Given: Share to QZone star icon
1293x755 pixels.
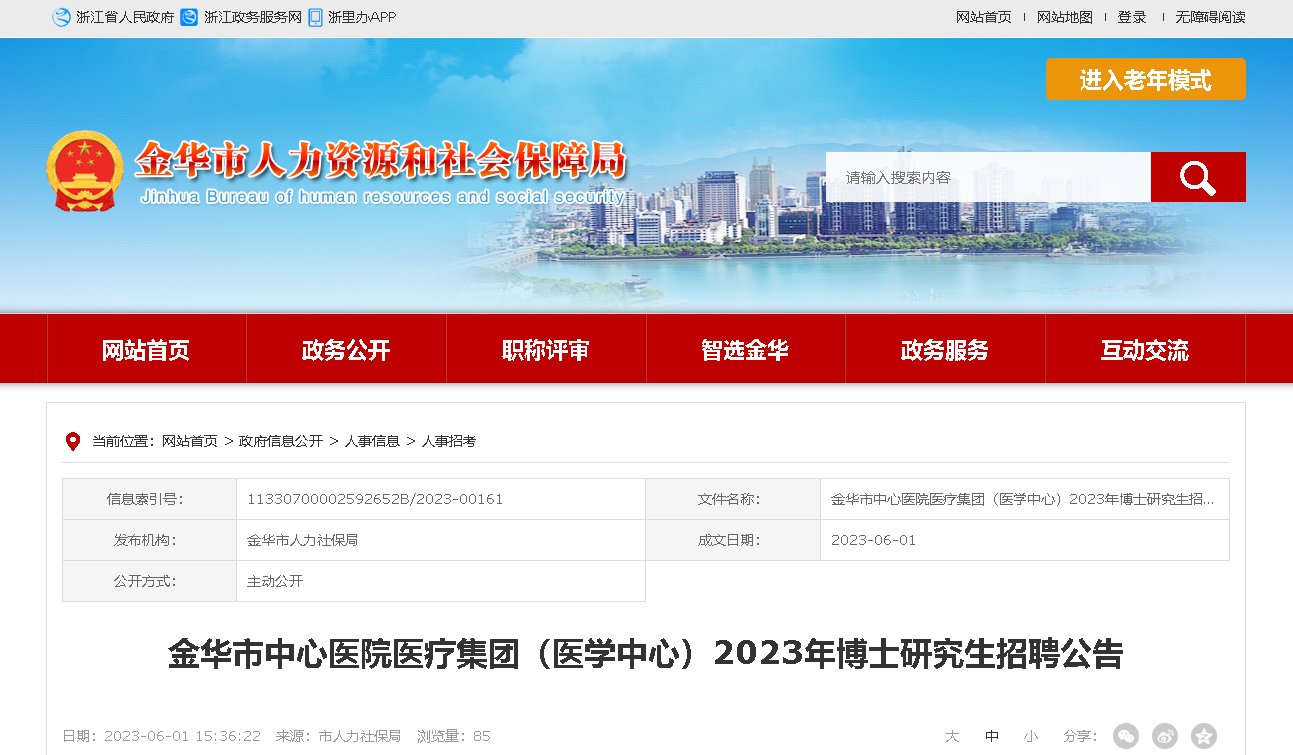Looking at the screenshot, I should (x=1204, y=736).
